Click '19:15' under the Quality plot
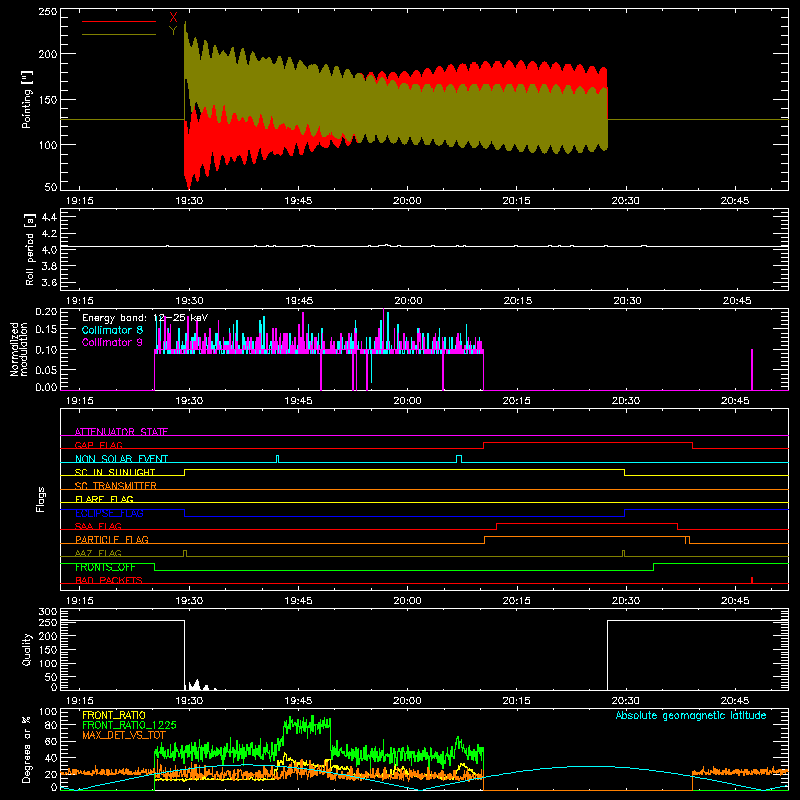The width and height of the screenshot is (800, 800). 80,701
